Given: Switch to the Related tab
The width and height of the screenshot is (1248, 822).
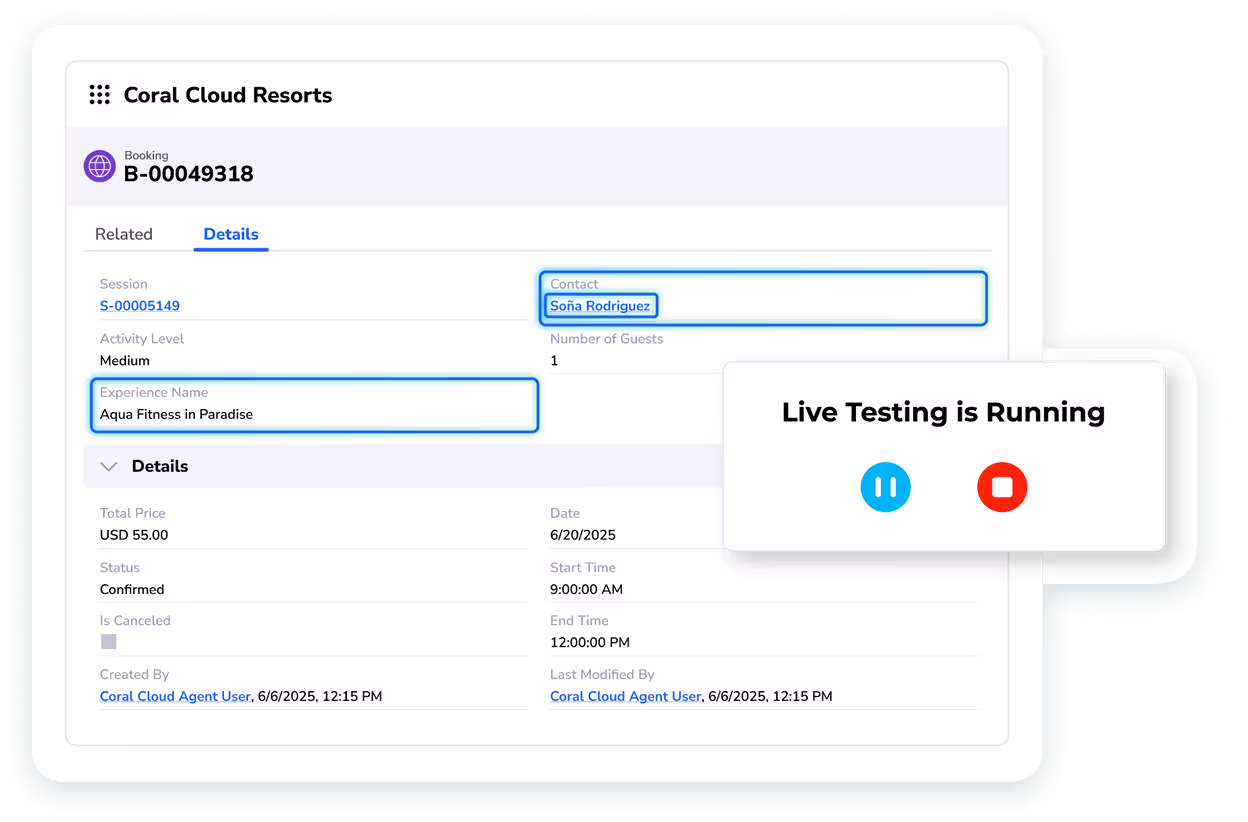Looking at the screenshot, I should pyautogui.click(x=124, y=234).
